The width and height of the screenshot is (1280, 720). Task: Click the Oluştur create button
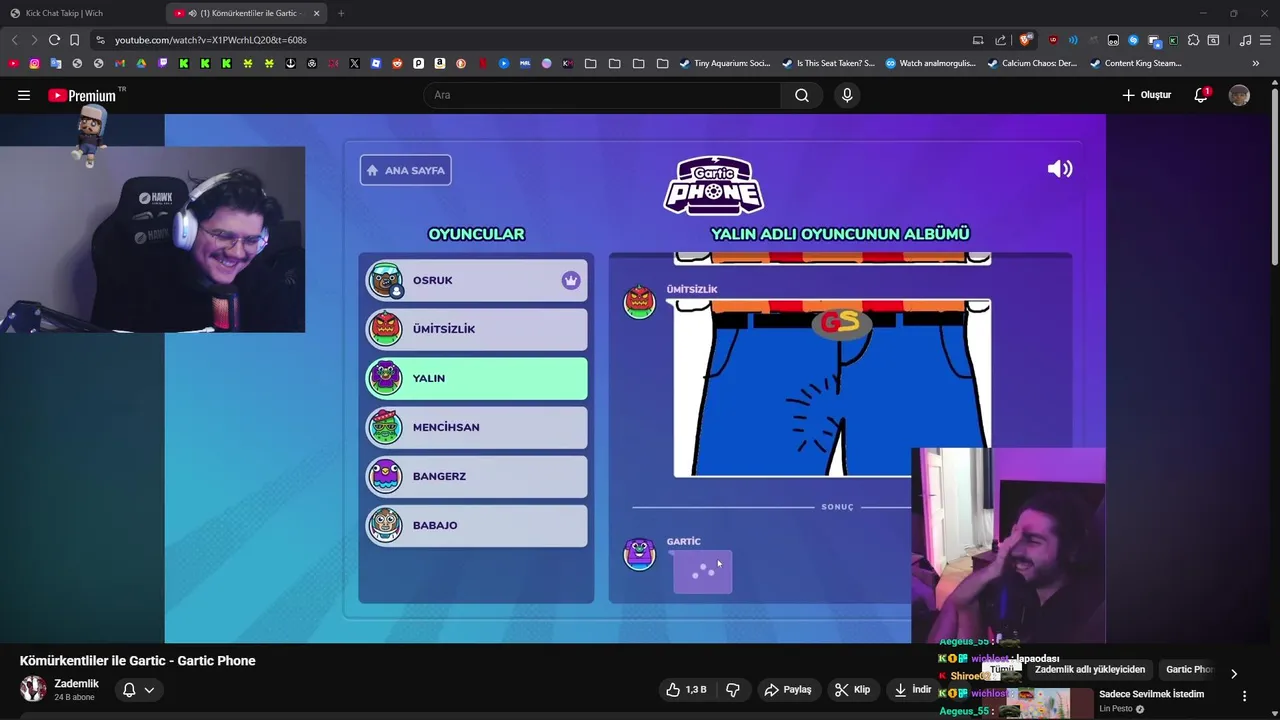(x=1146, y=95)
